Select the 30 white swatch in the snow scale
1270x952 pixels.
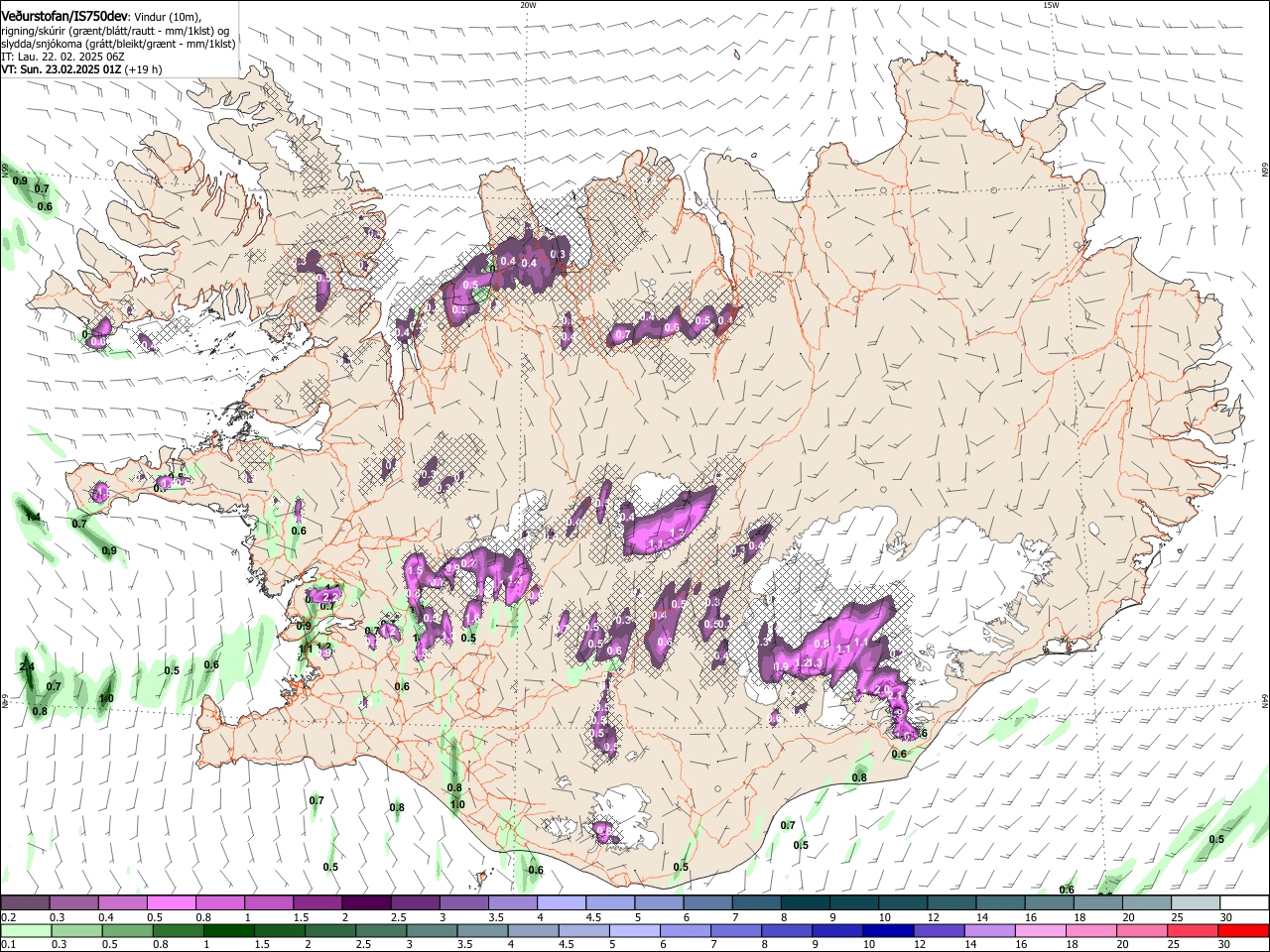tap(1244, 902)
